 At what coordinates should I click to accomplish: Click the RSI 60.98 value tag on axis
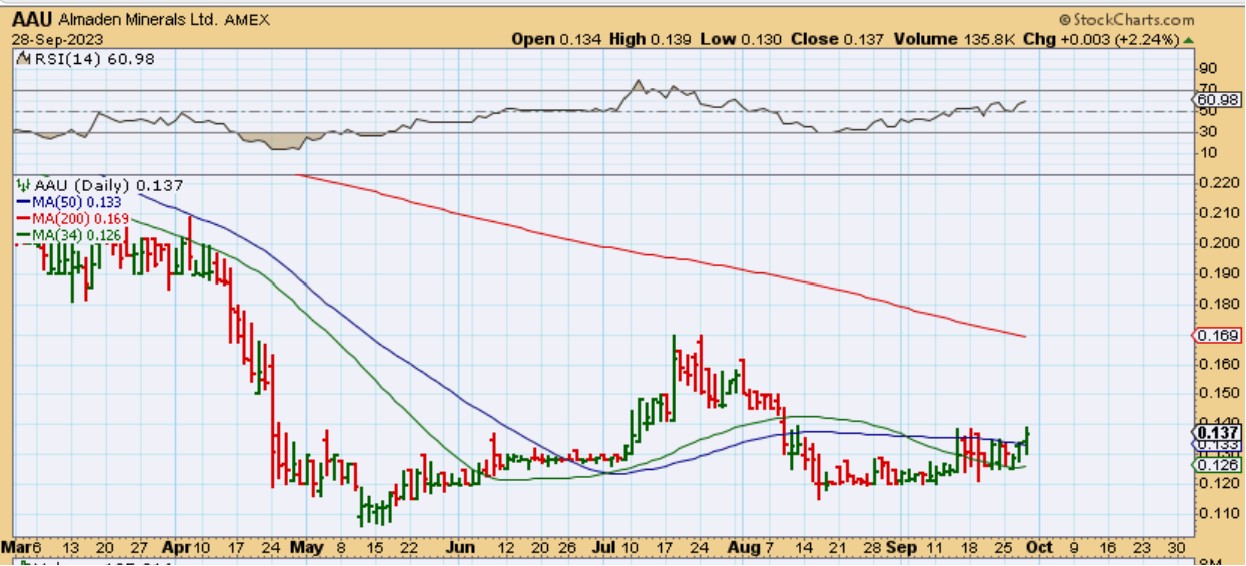pos(1219,99)
